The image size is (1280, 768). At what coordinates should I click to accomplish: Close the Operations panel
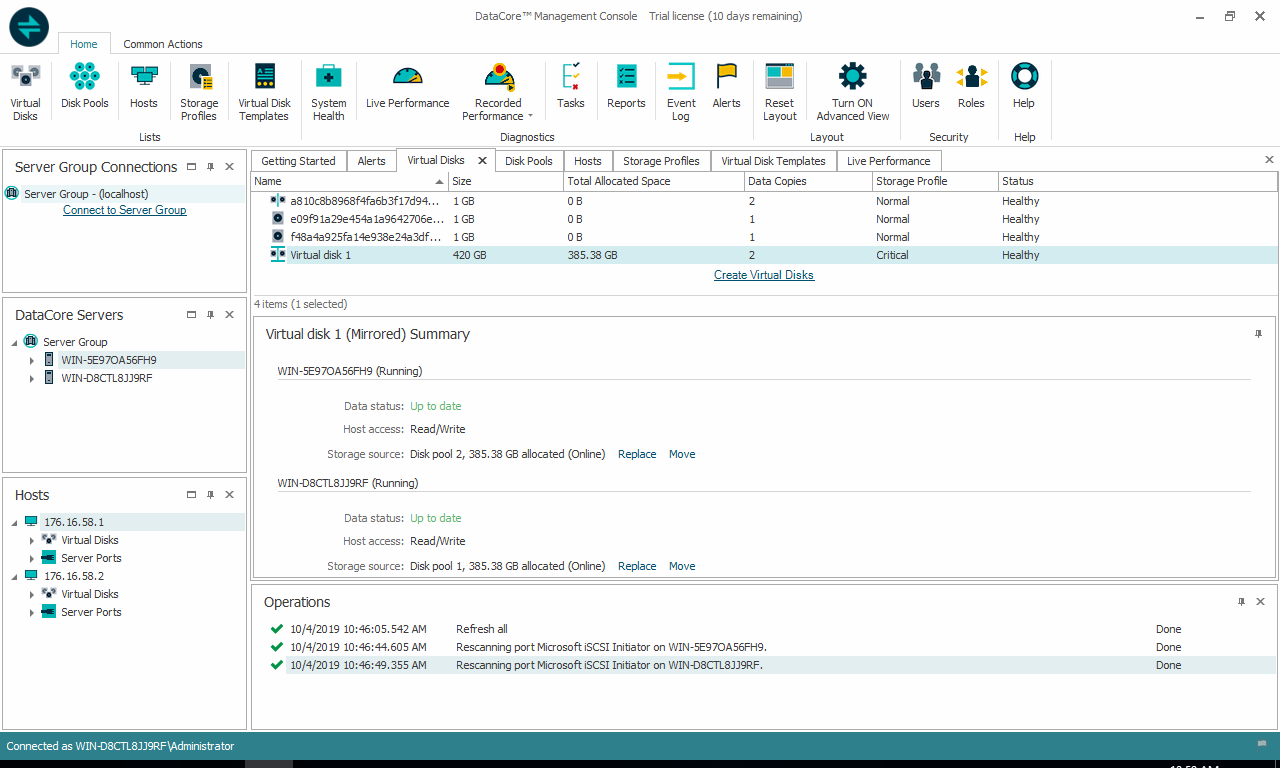click(x=1260, y=602)
